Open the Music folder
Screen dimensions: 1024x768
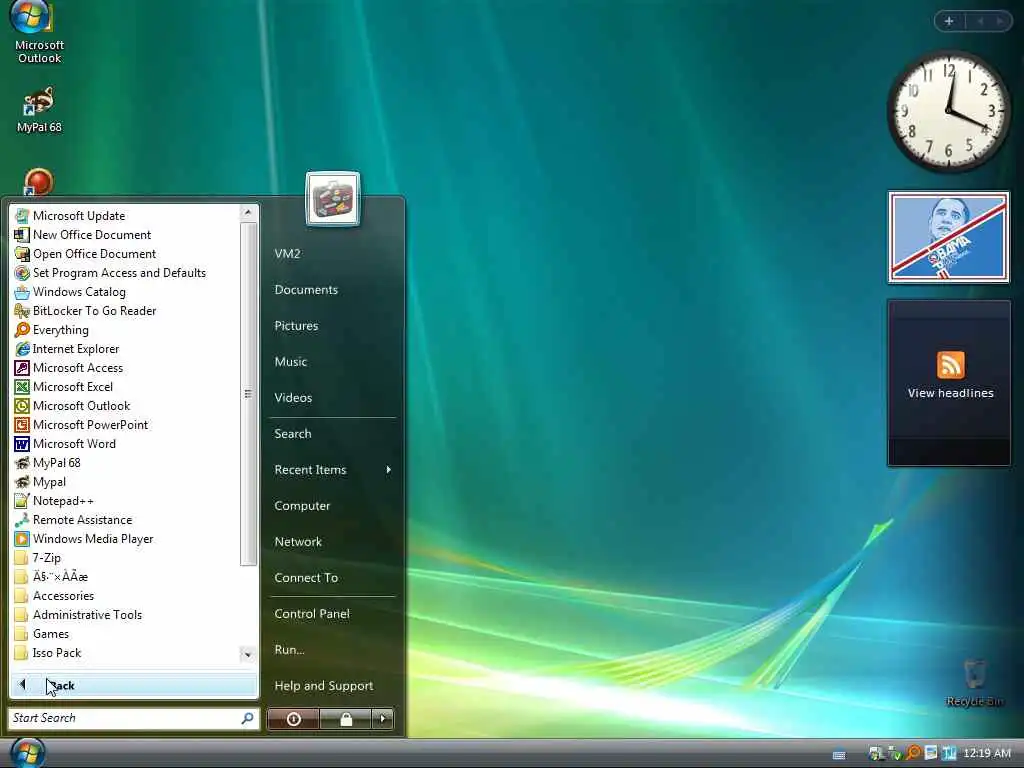(332, 361)
